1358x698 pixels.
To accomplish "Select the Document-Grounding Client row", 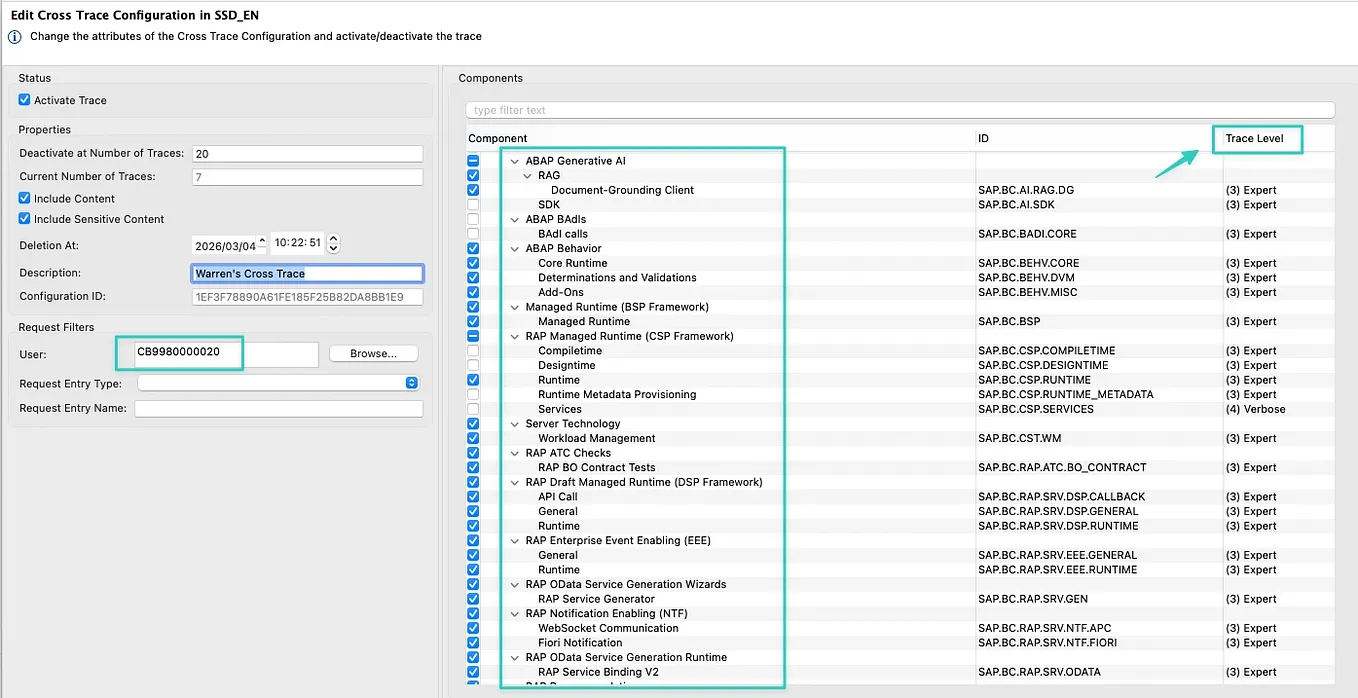I will pyautogui.click(x=900, y=190).
